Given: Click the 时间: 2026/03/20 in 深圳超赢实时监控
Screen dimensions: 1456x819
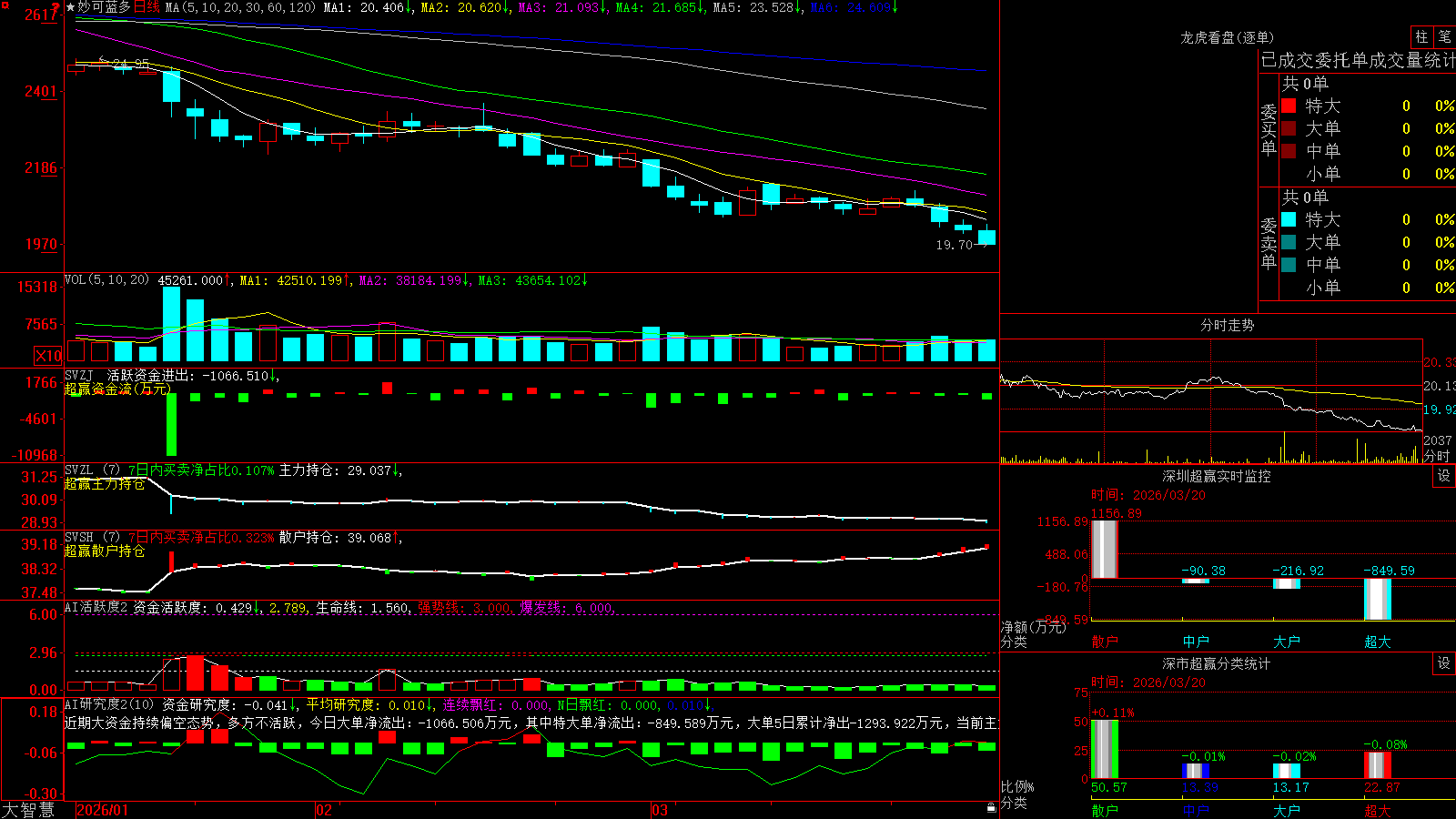Looking at the screenshot, I should [x=1148, y=495].
